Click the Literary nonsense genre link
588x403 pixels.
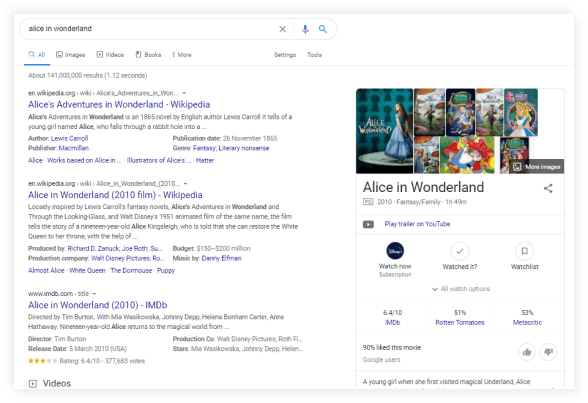(x=244, y=148)
